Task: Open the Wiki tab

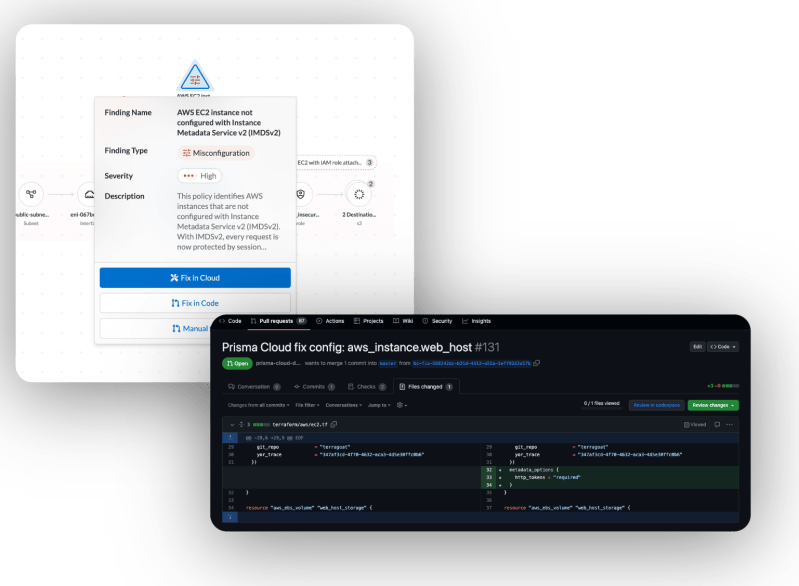Action: point(403,321)
